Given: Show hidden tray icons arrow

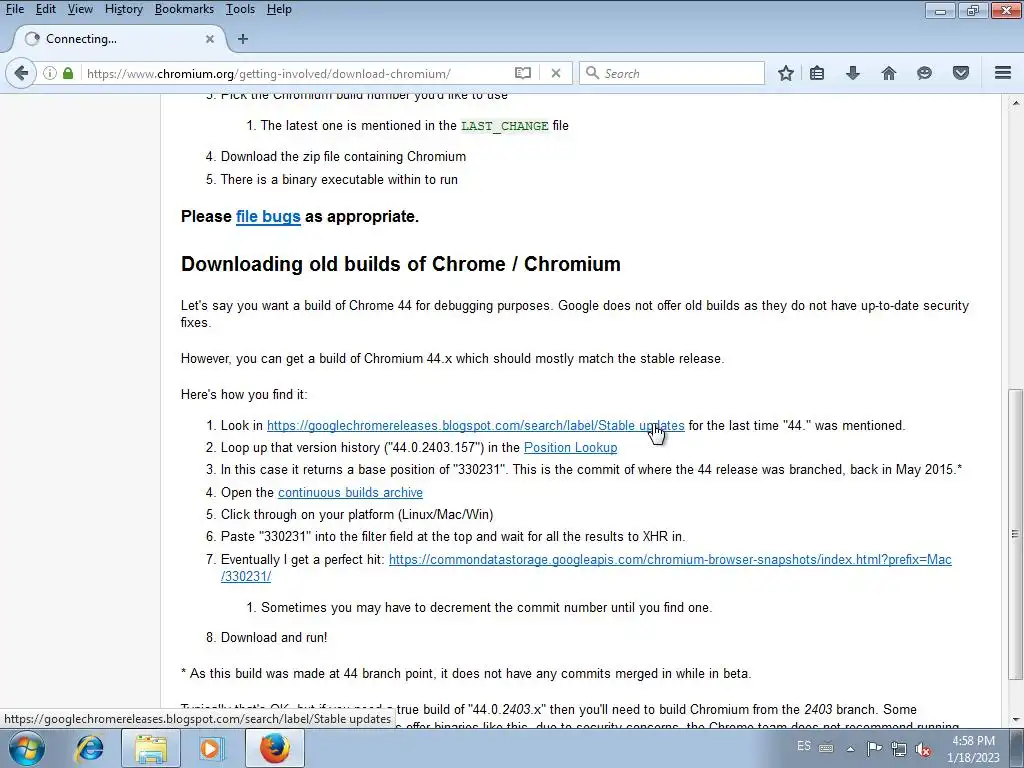Looking at the screenshot, I should click(850, 749).
